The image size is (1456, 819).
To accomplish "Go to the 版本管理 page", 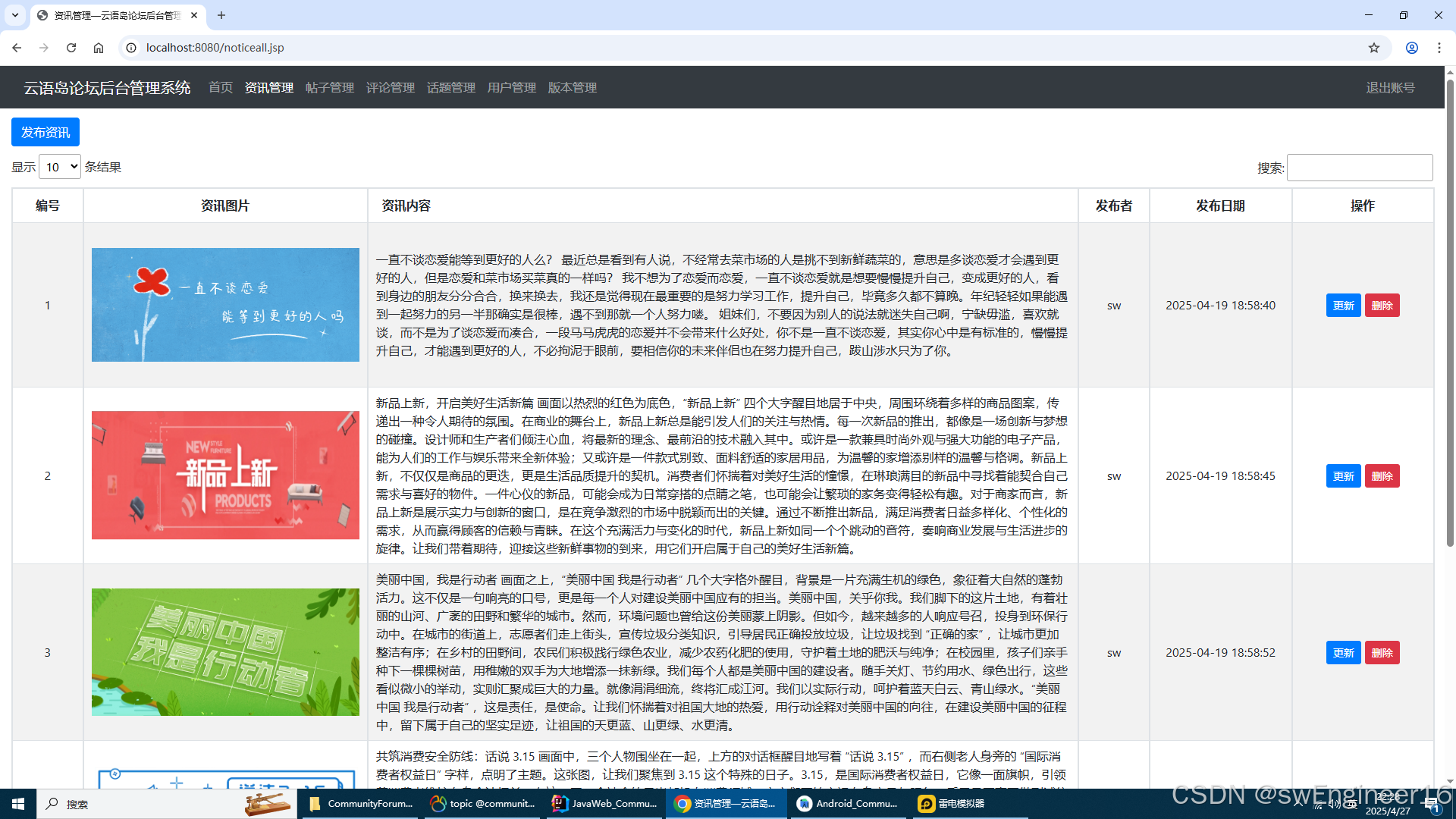I will click(x=572, y=88).
